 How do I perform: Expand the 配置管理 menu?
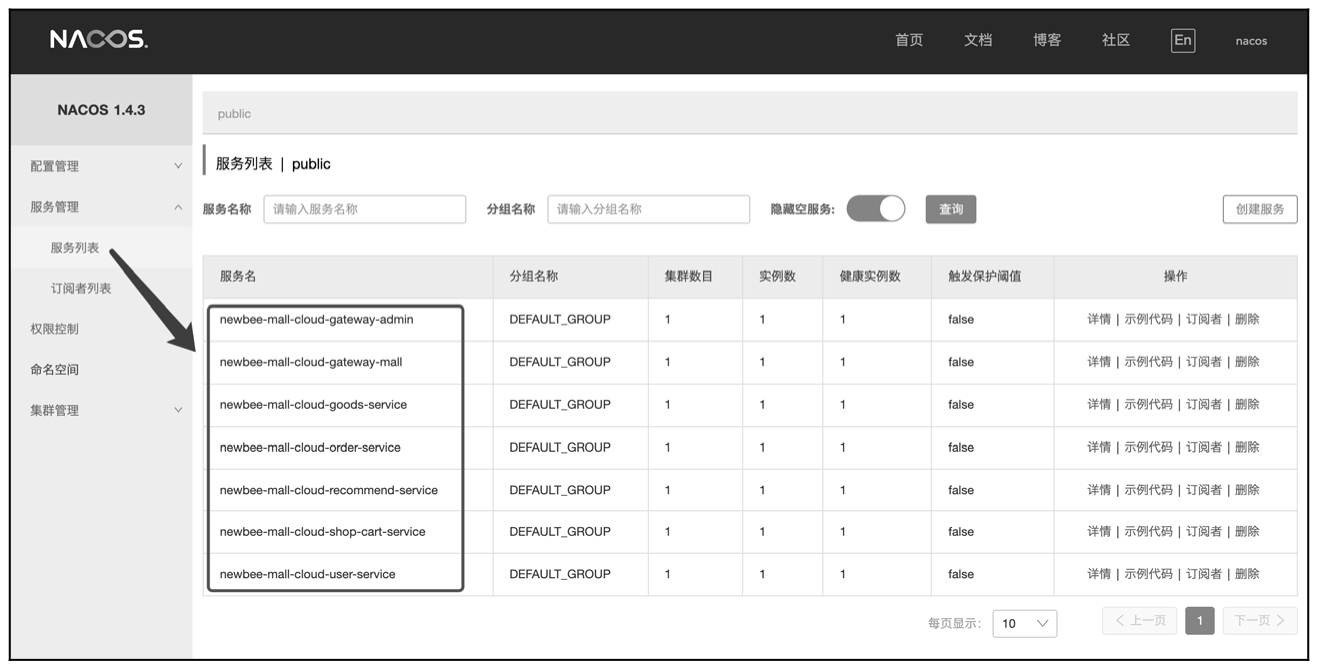click(x=101, y=166)
